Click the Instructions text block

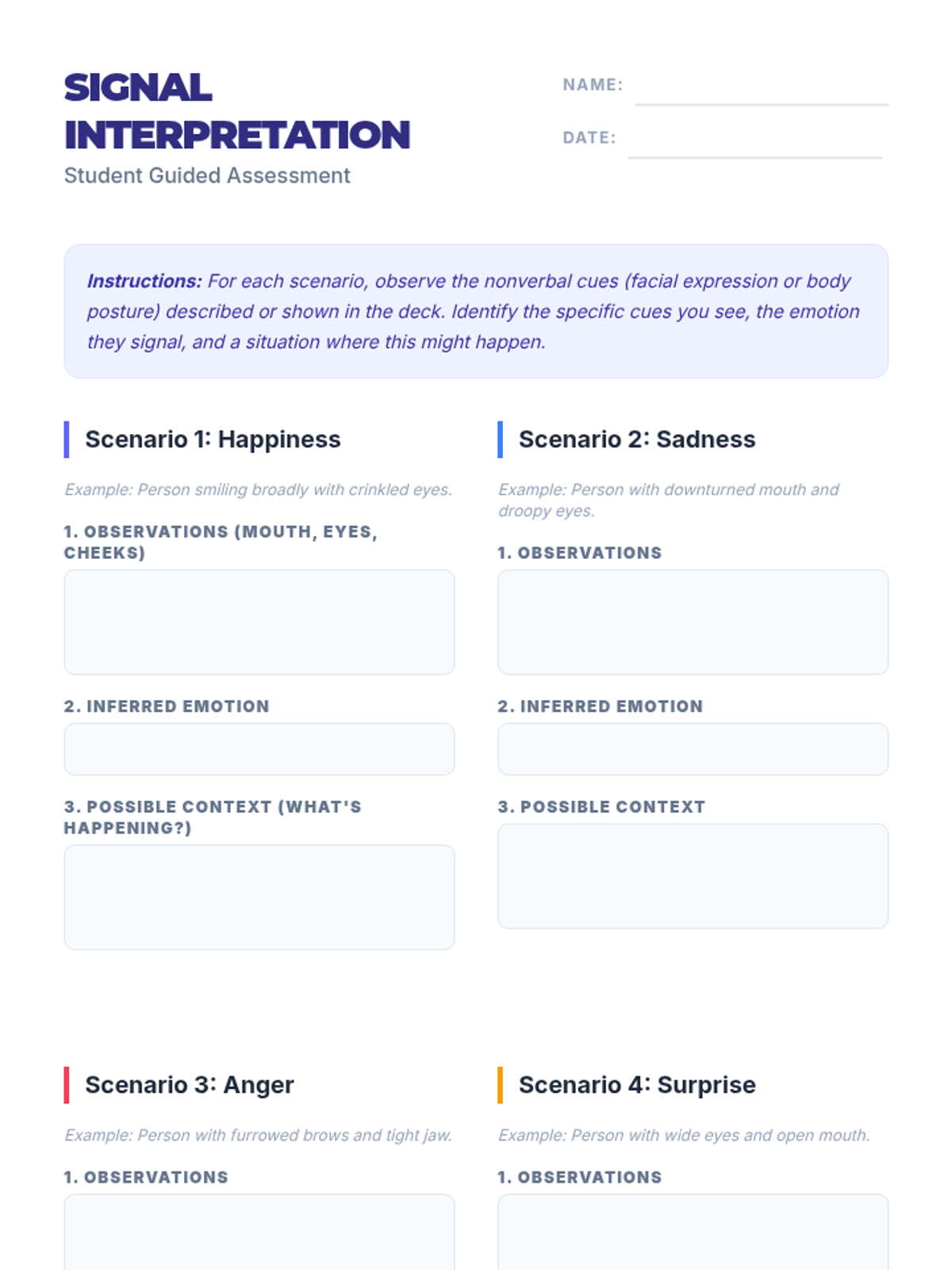coord(475,311)
